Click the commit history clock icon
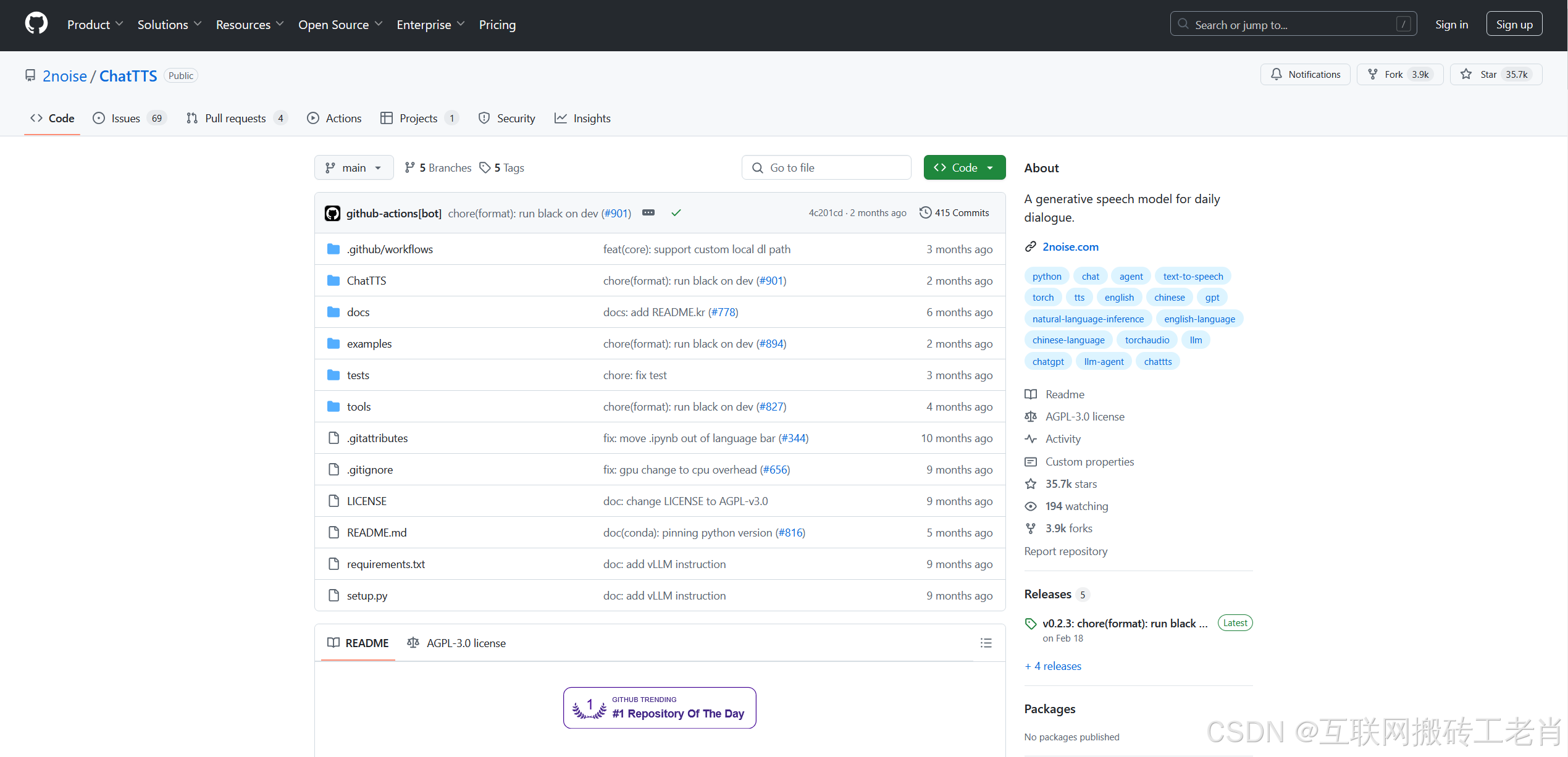Screen dimensions: 1568x757 click(x=924, y=213)
